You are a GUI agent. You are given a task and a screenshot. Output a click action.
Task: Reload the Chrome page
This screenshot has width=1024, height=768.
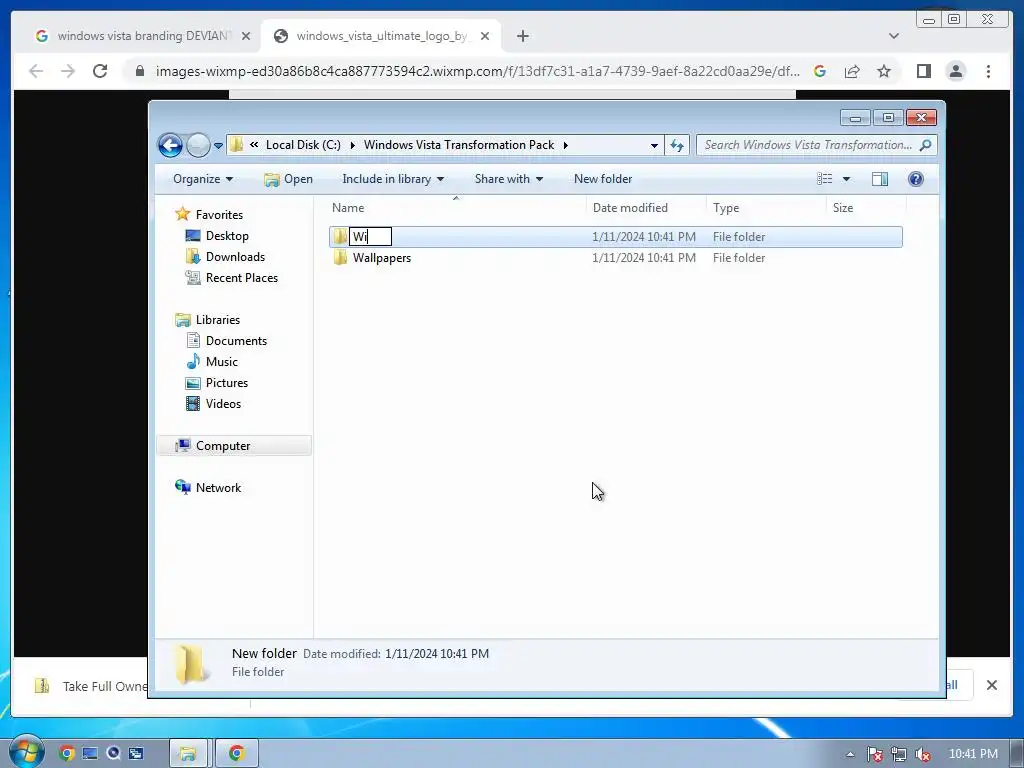(x=100, y=71)
